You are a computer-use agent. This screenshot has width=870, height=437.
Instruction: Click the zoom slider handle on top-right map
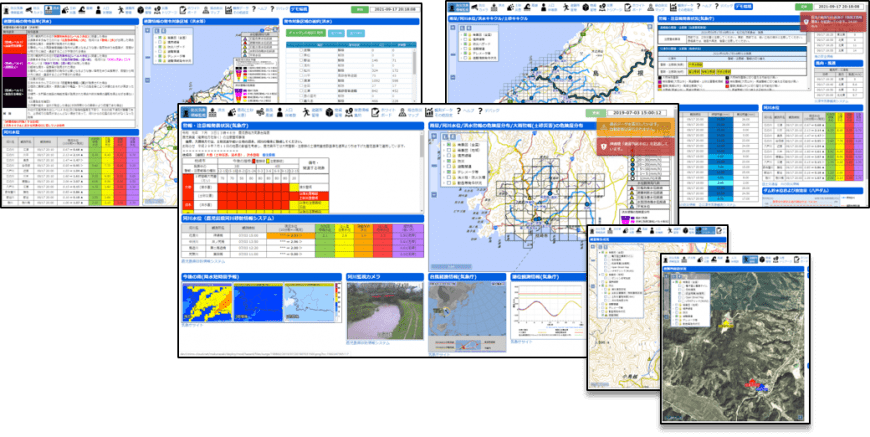click(x=453, y=54)
